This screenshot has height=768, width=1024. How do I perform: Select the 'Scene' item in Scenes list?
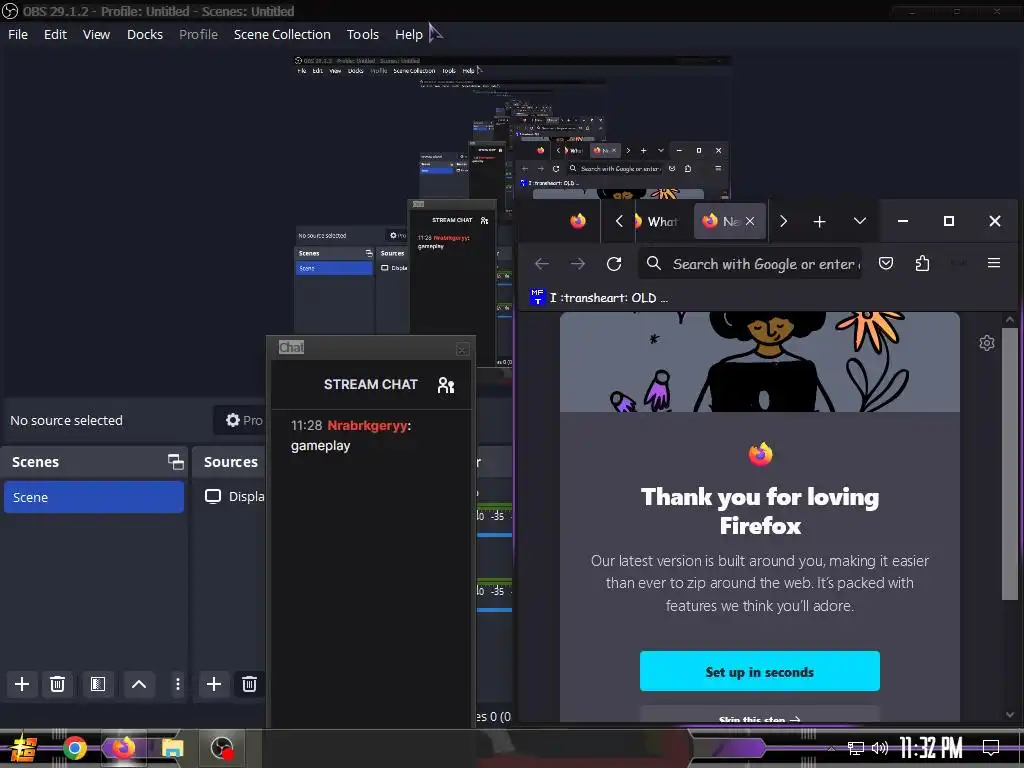94,497
